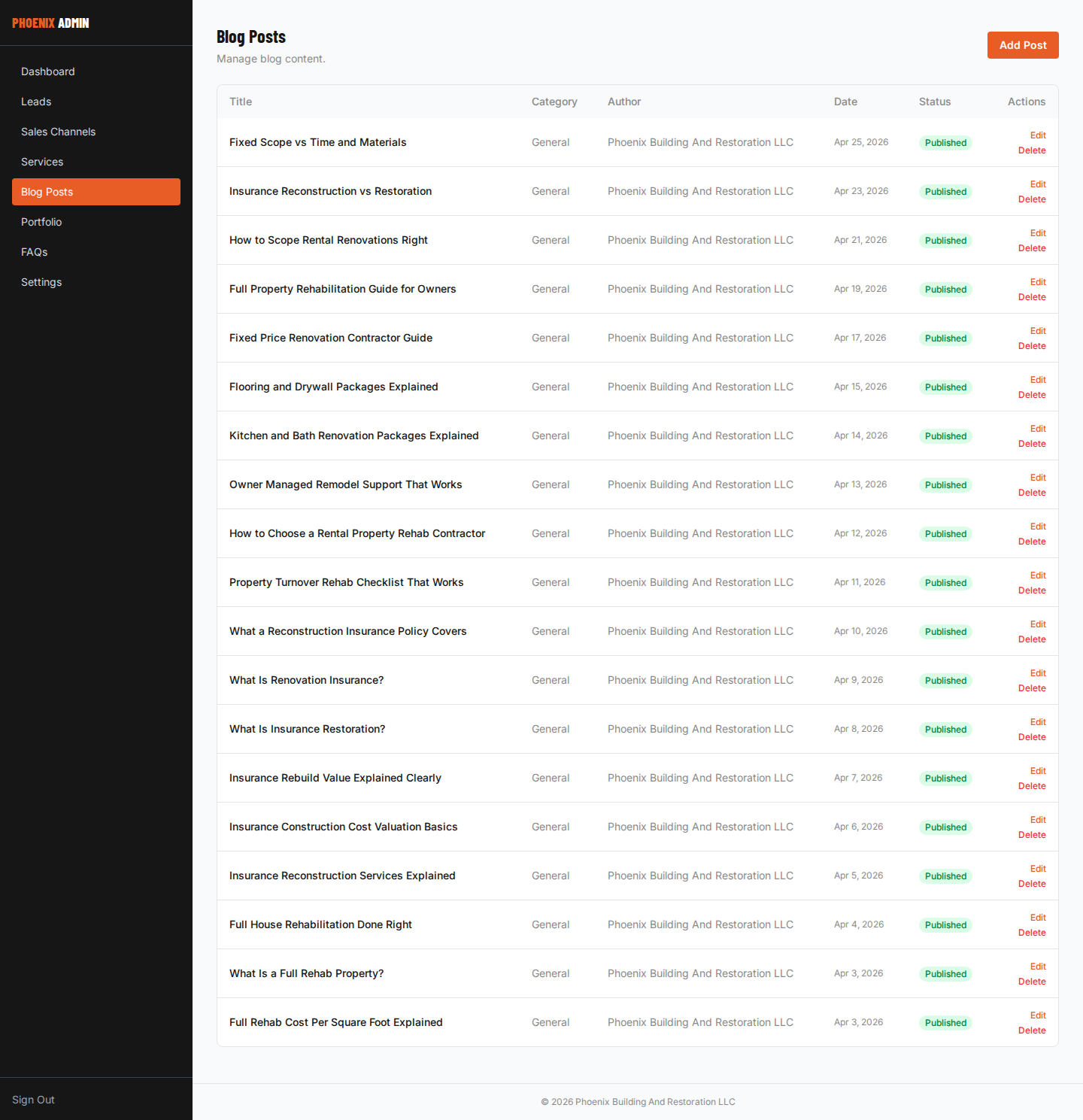The width and height of the screenshot is (1083, 1120).
Task: Delete Full Rehab Cost Per Square Foot Explained
Action: point(1032,1030)
